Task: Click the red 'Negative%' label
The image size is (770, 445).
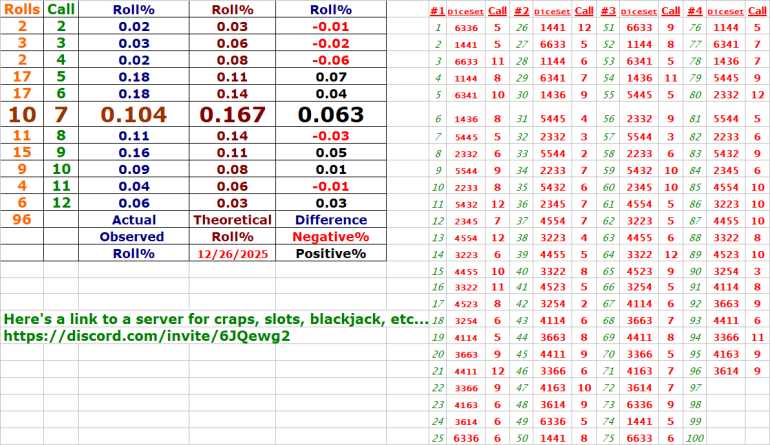Action: [x=331, y=237]
